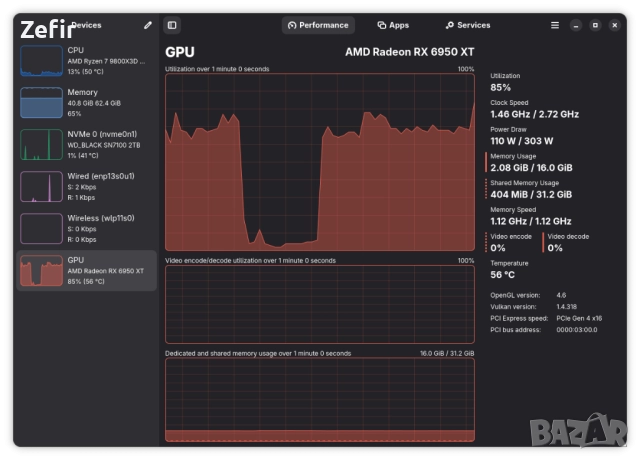Image resolution: width=640 pixels, height=460 pixels.
Task: Switch to the Performance tab
Action: point(318,25)
